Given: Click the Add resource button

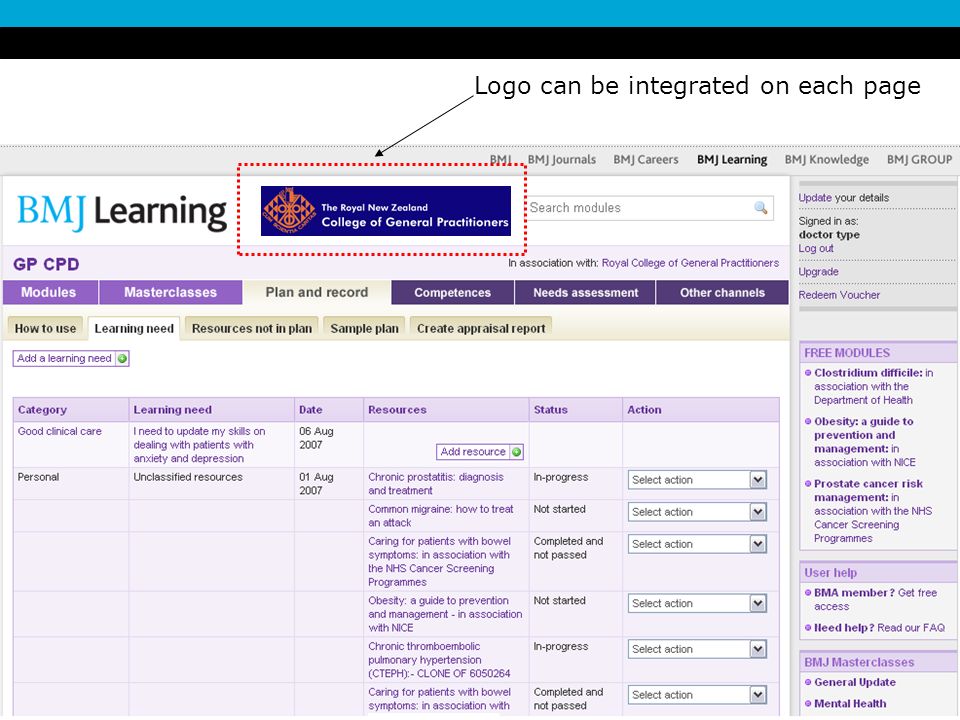Looking at the screenshot, I should [480, 452].
